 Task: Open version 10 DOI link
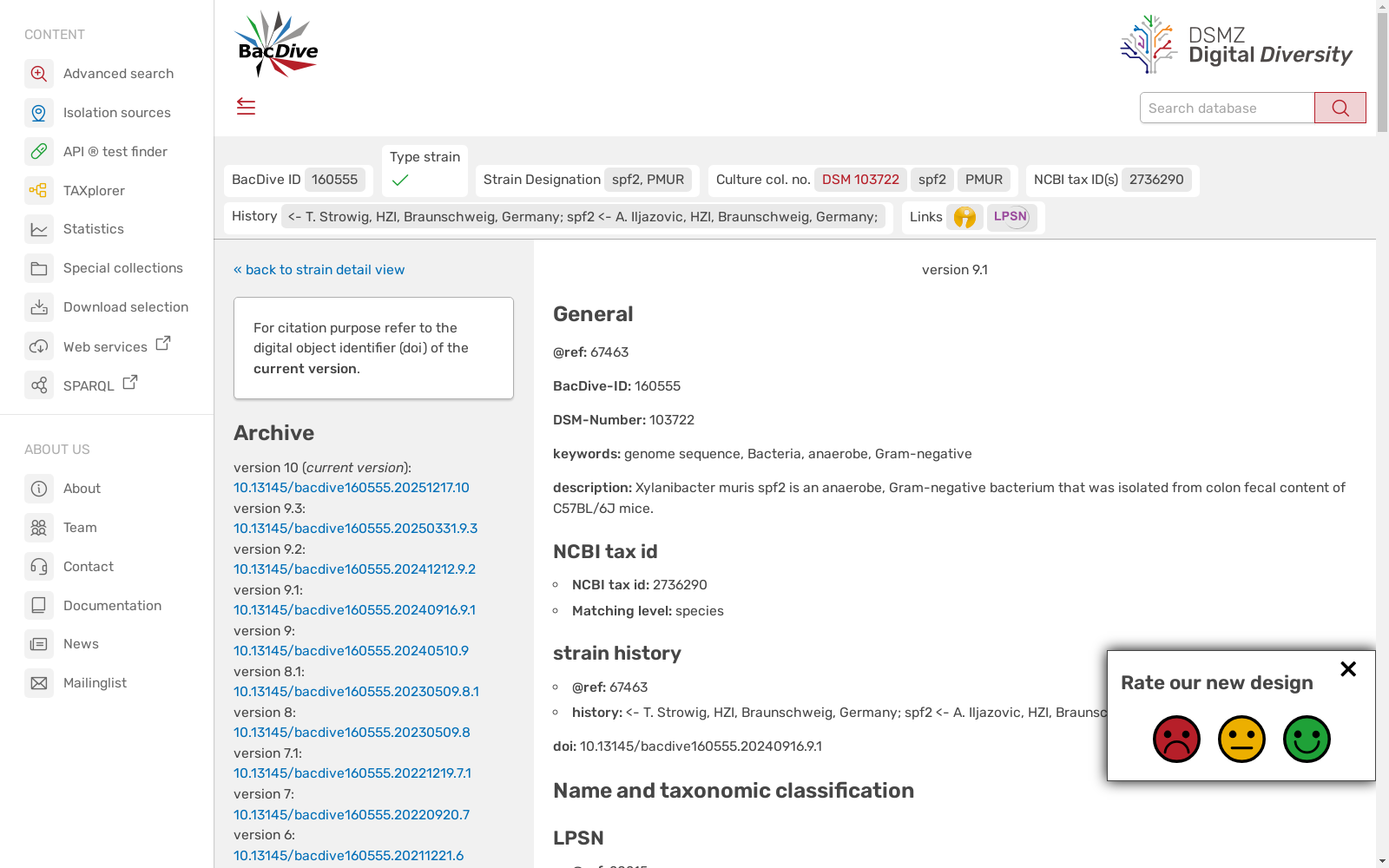[x=352, y=488]
